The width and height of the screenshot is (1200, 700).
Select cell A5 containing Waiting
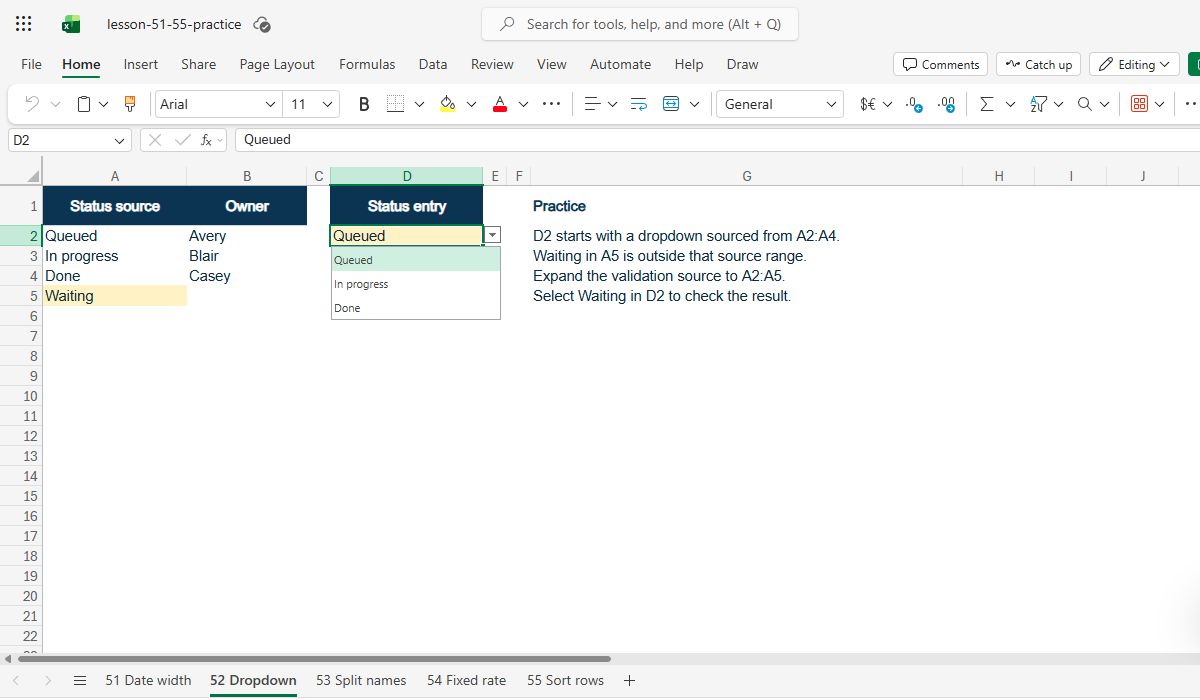click(x=115, y=296)
